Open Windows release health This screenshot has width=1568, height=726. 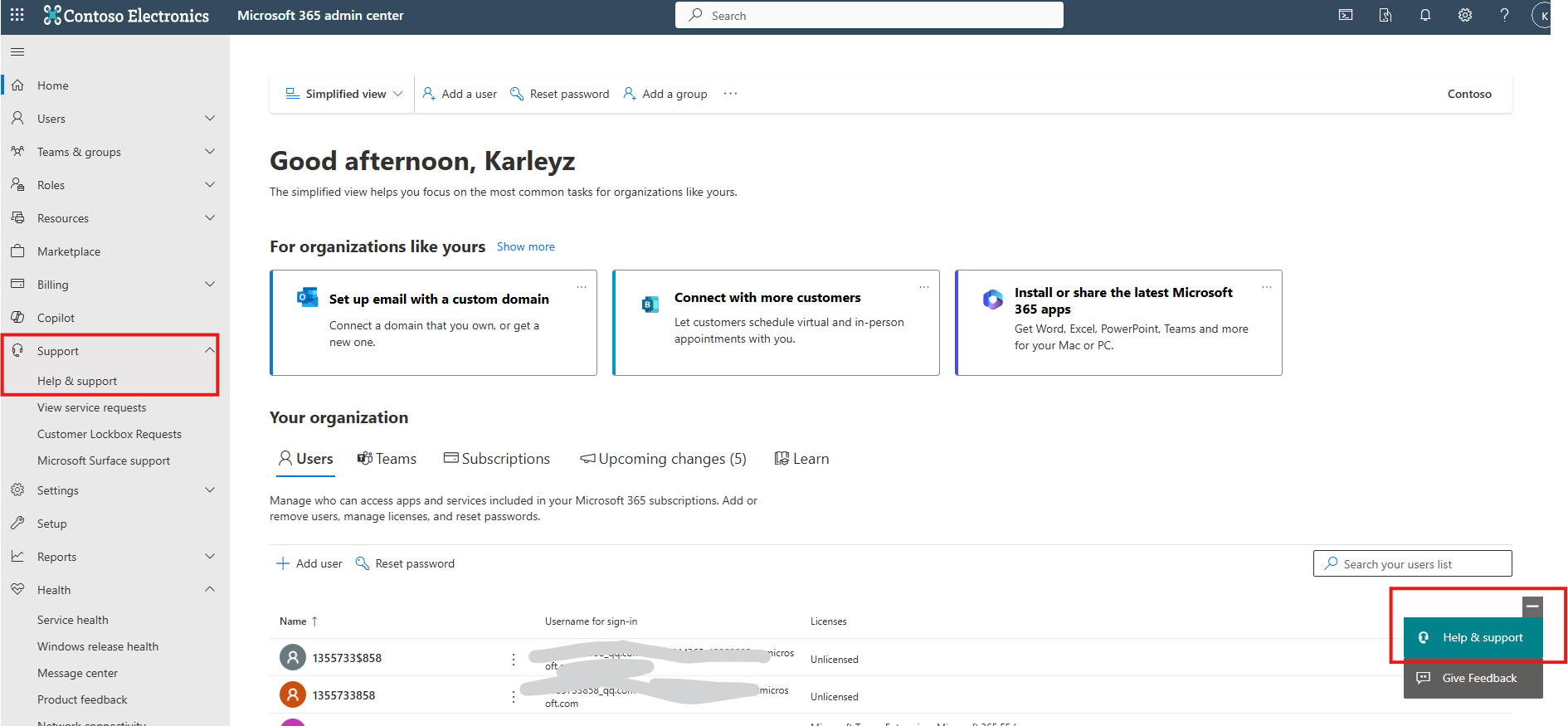[98, 646]
